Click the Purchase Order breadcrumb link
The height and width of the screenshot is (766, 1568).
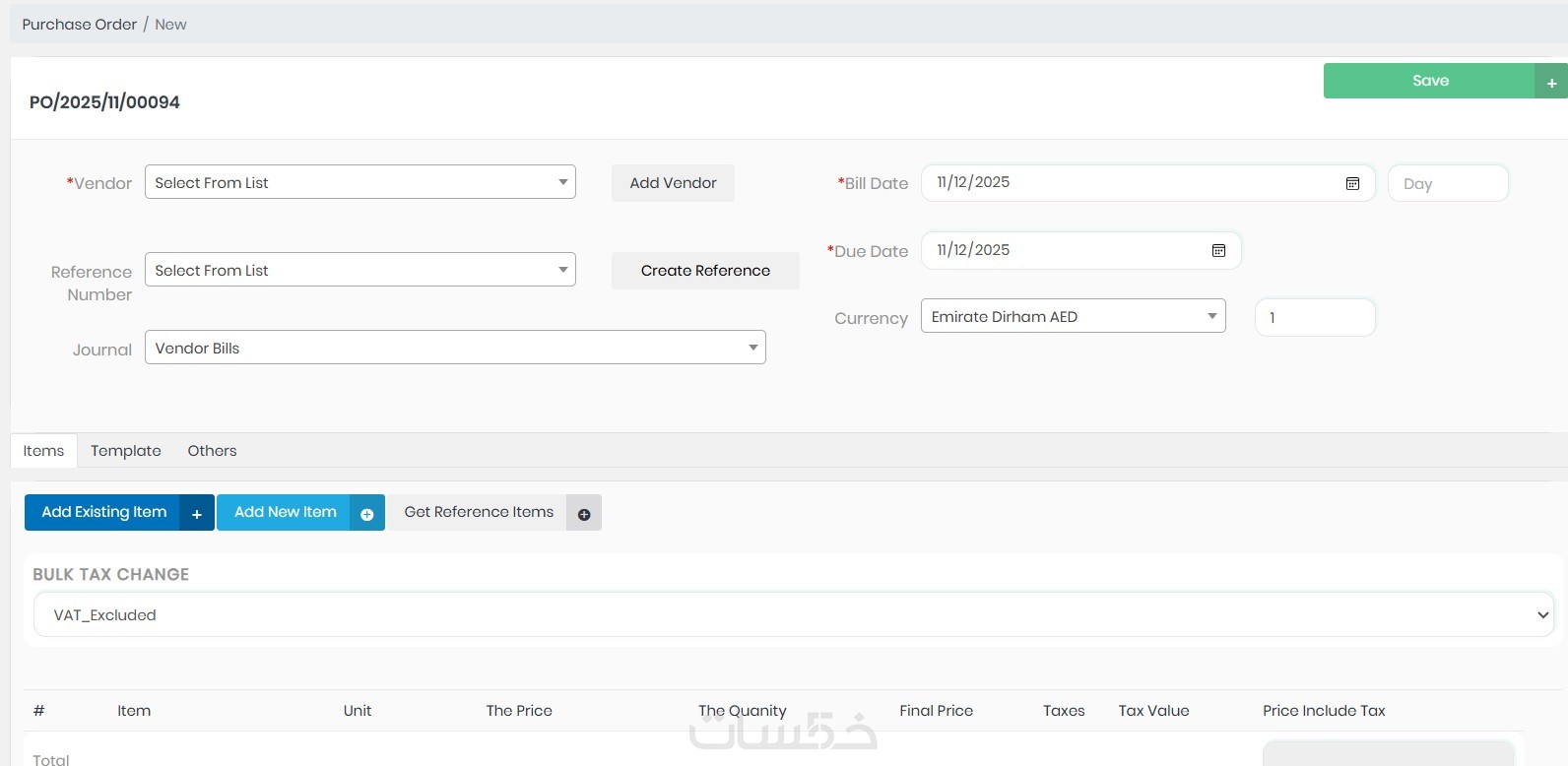79,25
